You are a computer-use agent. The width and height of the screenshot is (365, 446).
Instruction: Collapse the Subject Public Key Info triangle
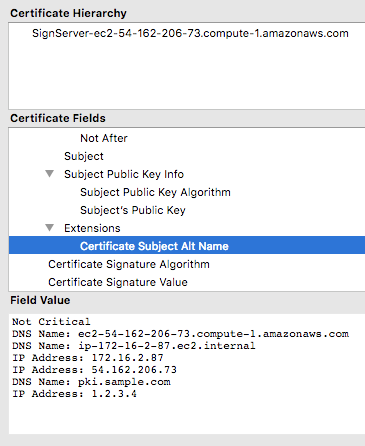[x=50, y=174]
